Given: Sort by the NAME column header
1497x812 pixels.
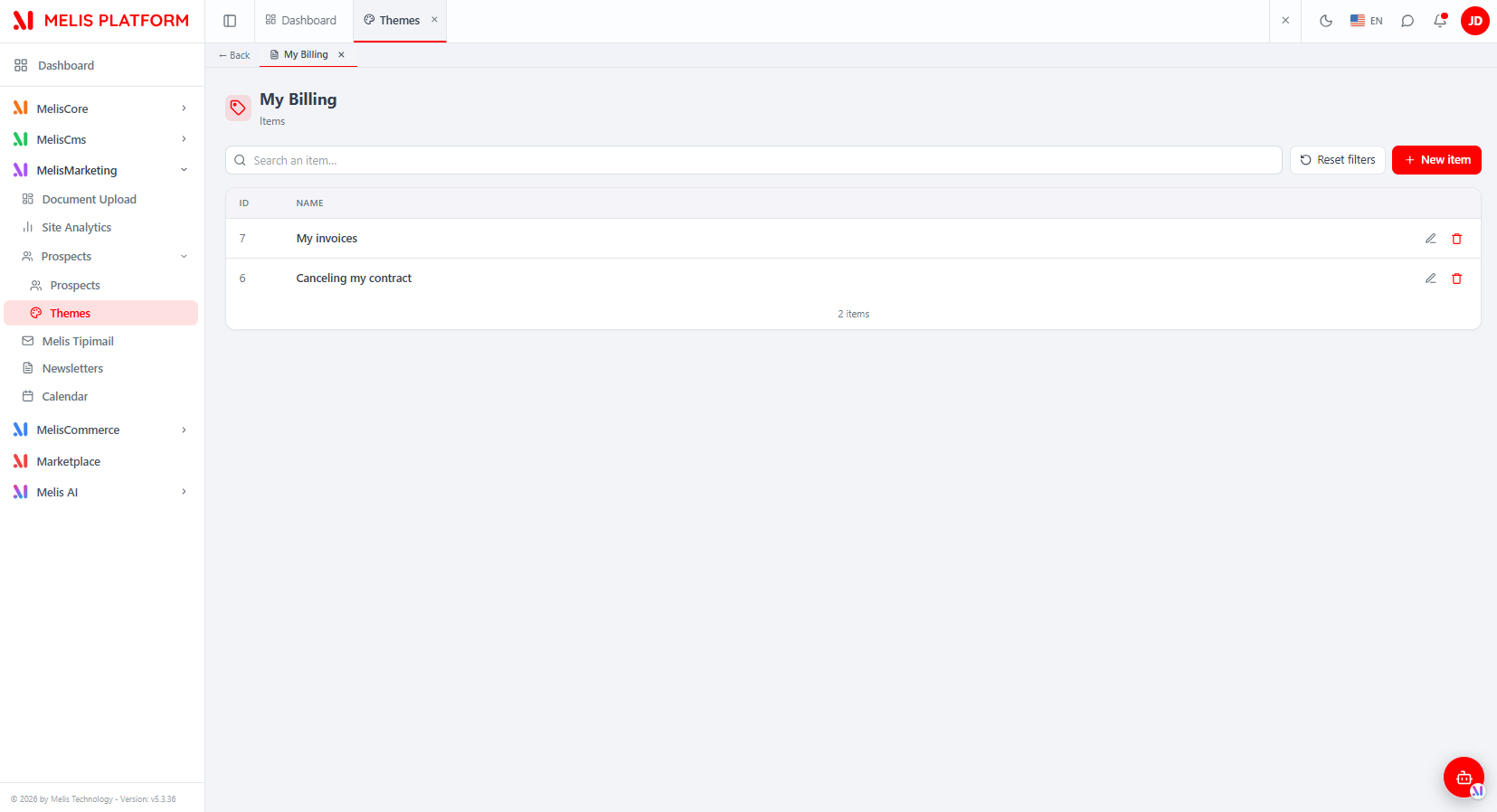Looking at the screenshot, I should point(309,203).
